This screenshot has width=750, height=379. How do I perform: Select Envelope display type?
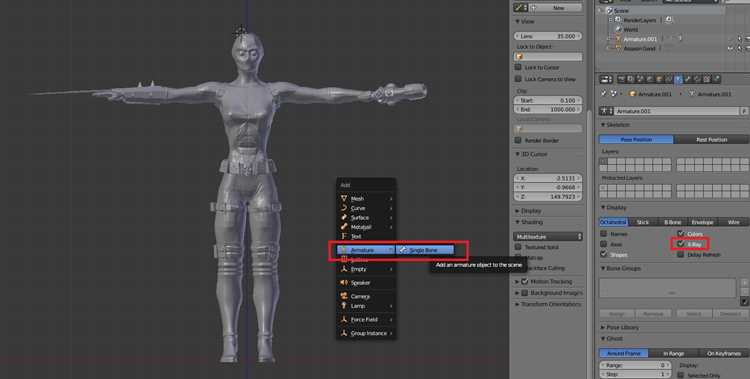pyautogui.click(x=702, y=222)
